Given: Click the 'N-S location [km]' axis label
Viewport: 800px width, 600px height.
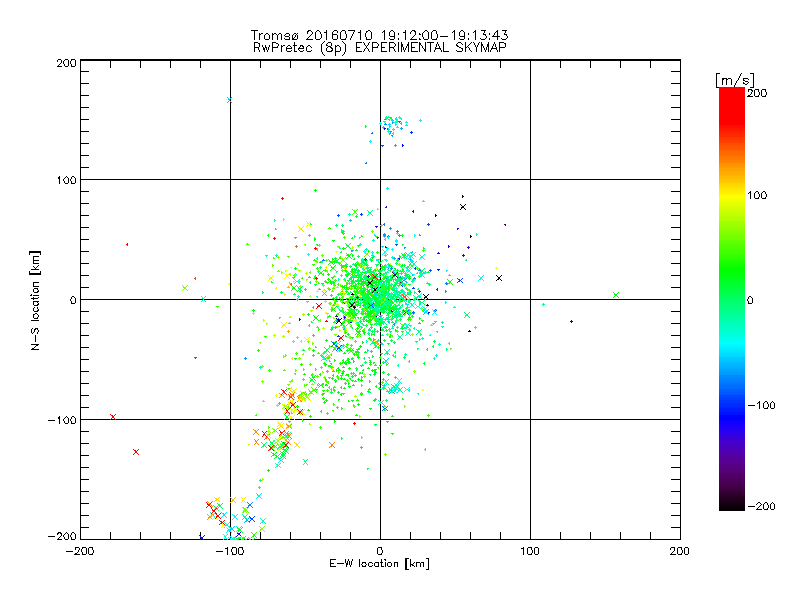Looking at the screenshot, I should (35, 301).
